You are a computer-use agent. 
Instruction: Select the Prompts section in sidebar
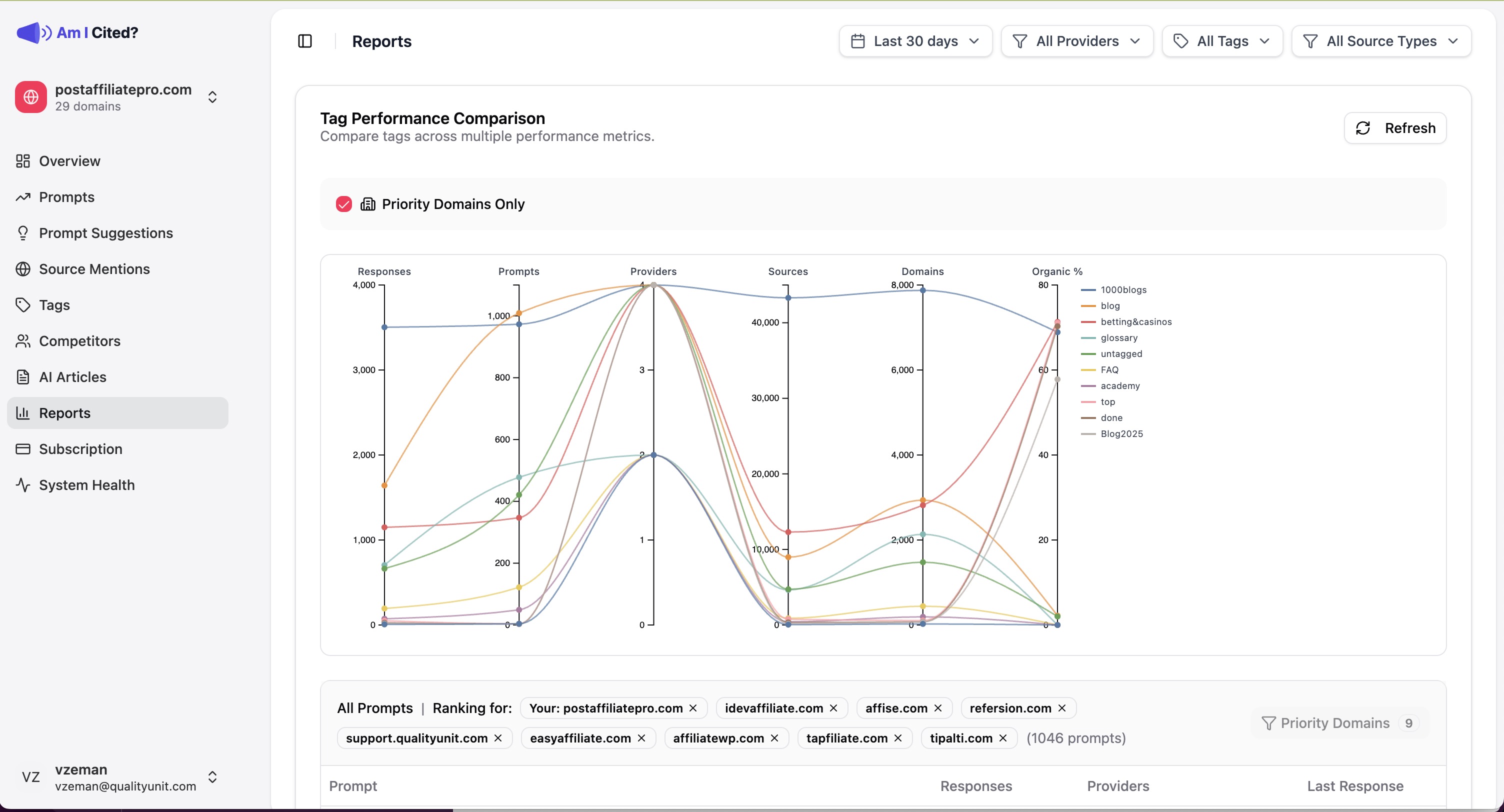66,197
